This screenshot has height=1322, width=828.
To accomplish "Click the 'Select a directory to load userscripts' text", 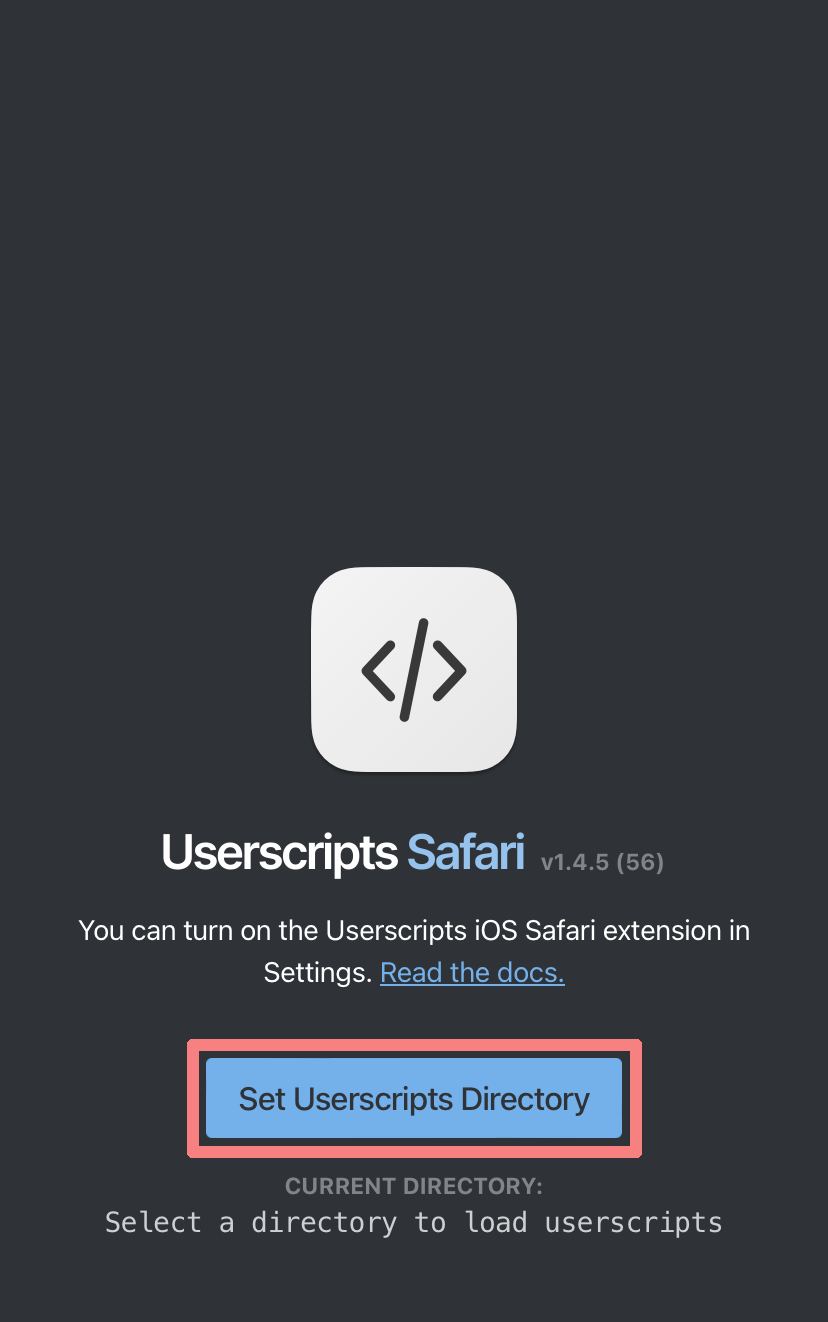I will [414, 1222].
